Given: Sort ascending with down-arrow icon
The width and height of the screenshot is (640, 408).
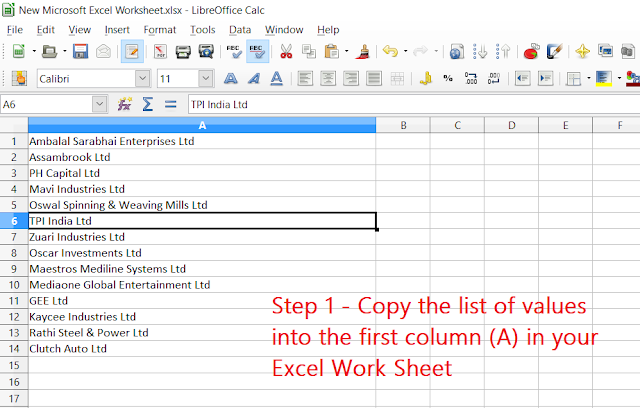Looking at the screenshot, I should tap(480, 52).
